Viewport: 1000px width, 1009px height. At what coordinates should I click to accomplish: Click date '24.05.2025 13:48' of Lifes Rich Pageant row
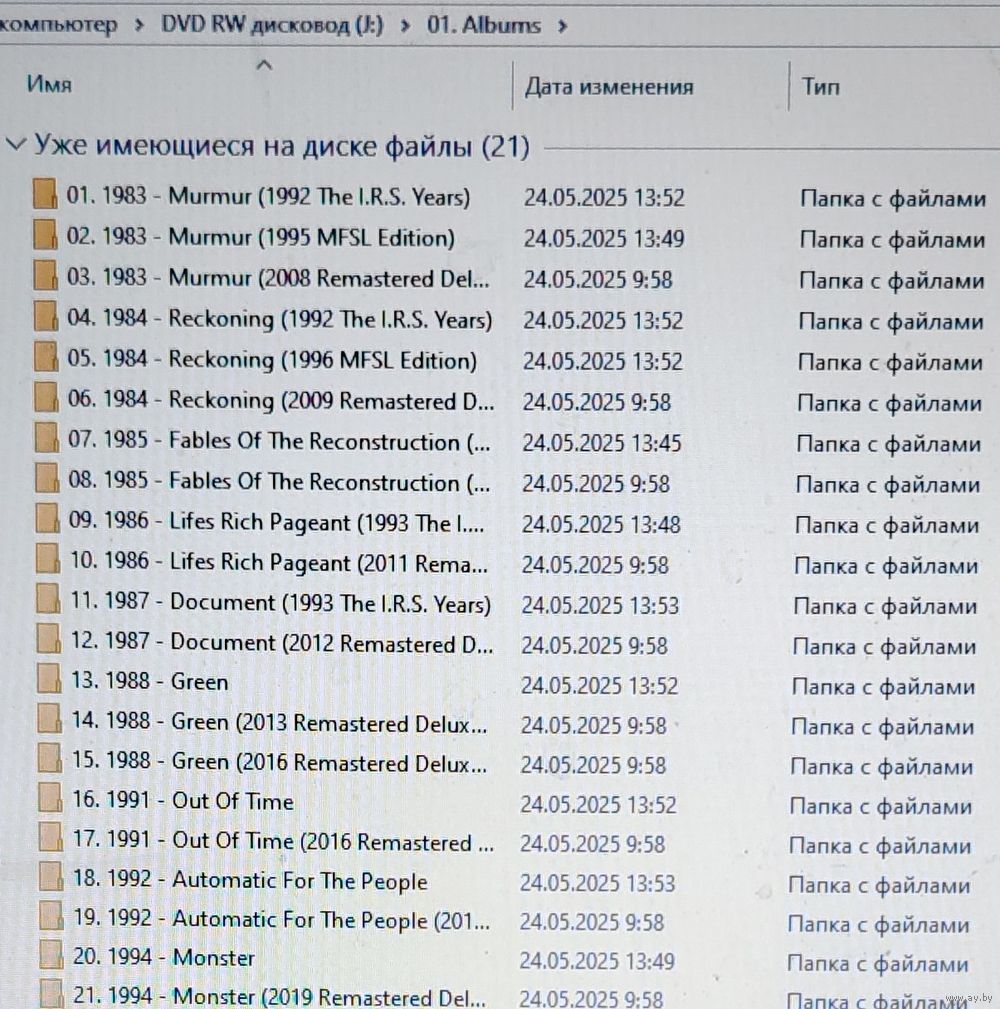tap(601, 524)
